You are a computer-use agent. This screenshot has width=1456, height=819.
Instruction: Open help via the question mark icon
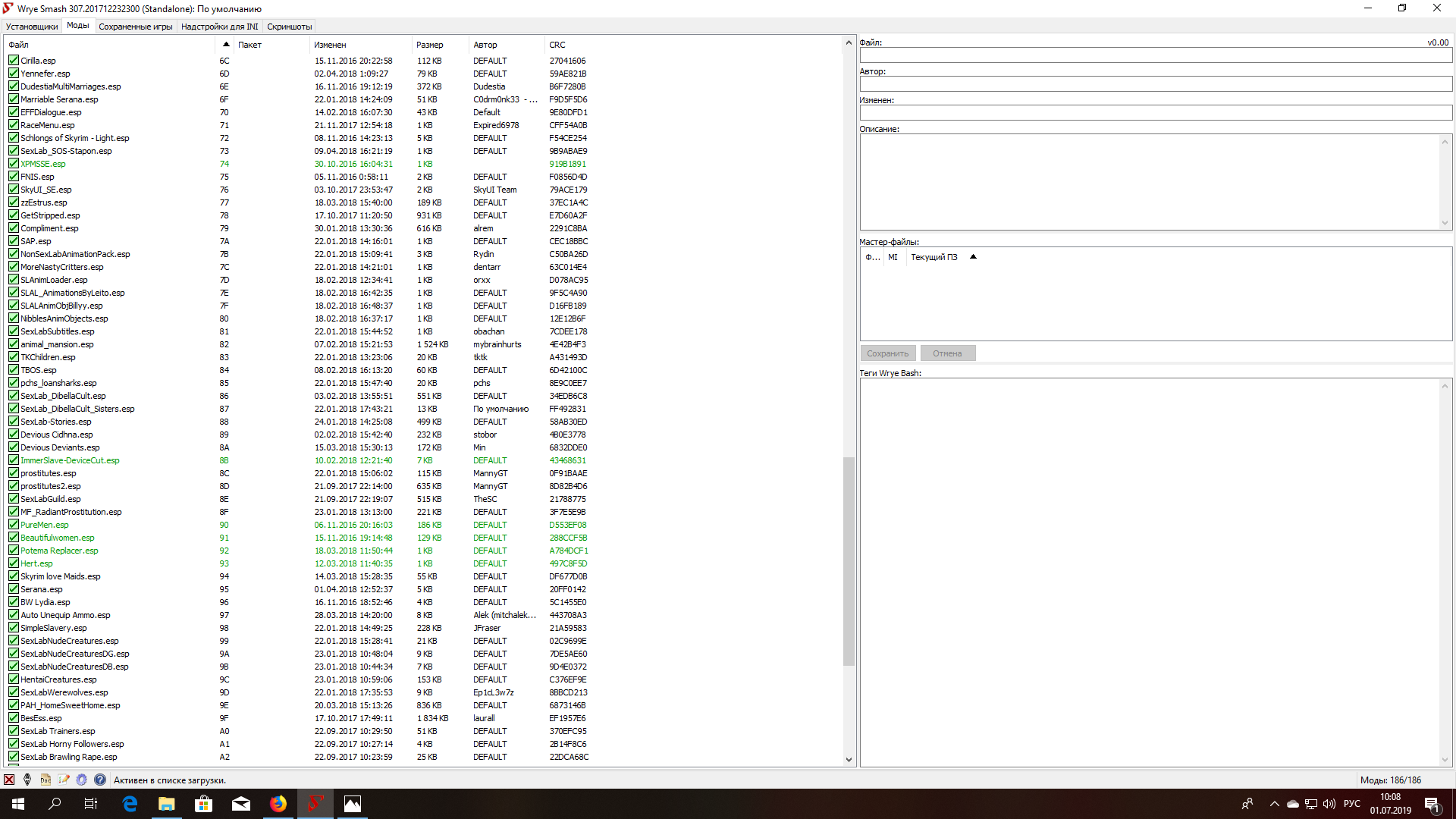[100, 780]
